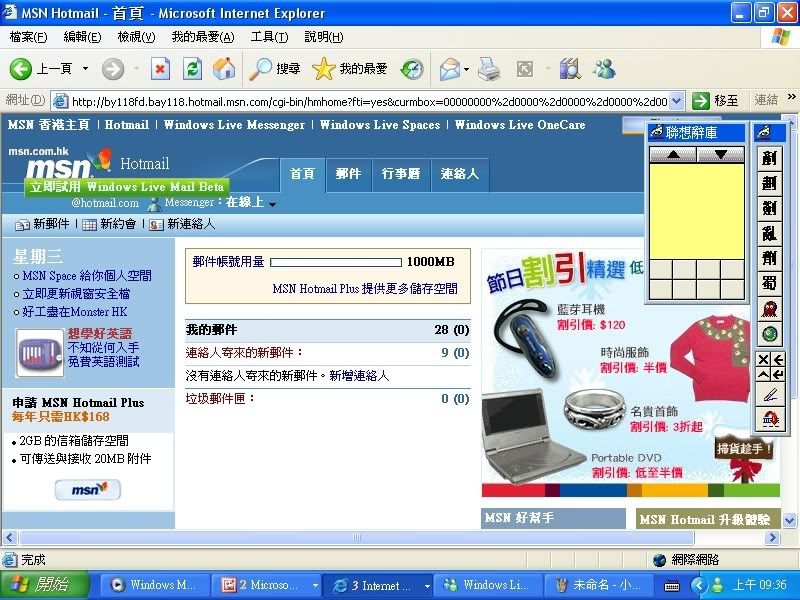Click the 想學好英語 ad thumbnail image
This screenshot has width=800, height=600.
(x=40, y=353)
